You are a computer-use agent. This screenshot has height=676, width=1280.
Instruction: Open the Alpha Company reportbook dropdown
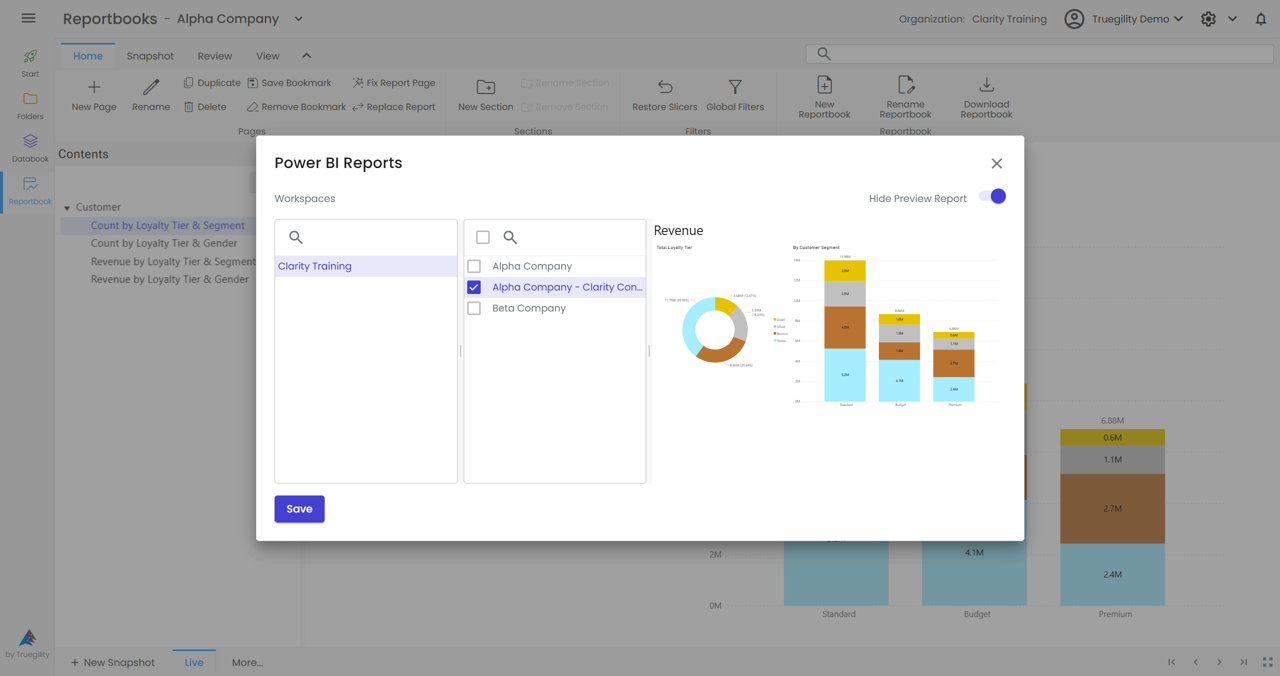297,18
